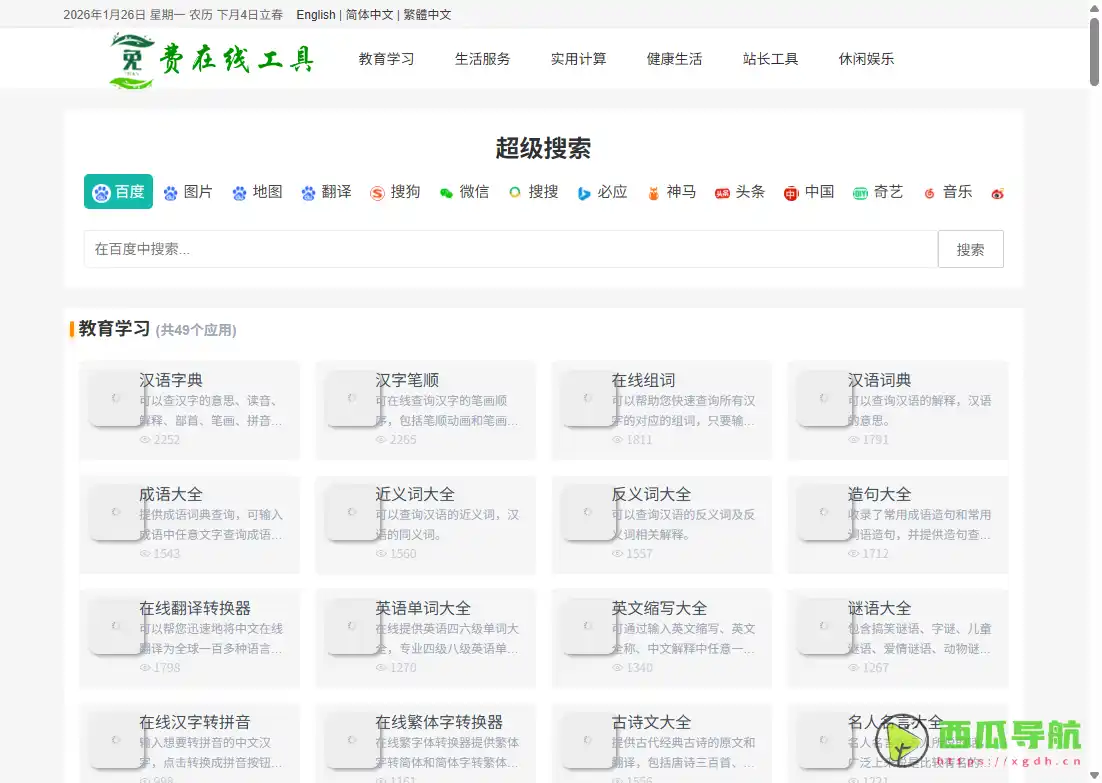Expand the 站长工具 menu
This screenshot has height=783, width=1102.
[x=770, y=59]
